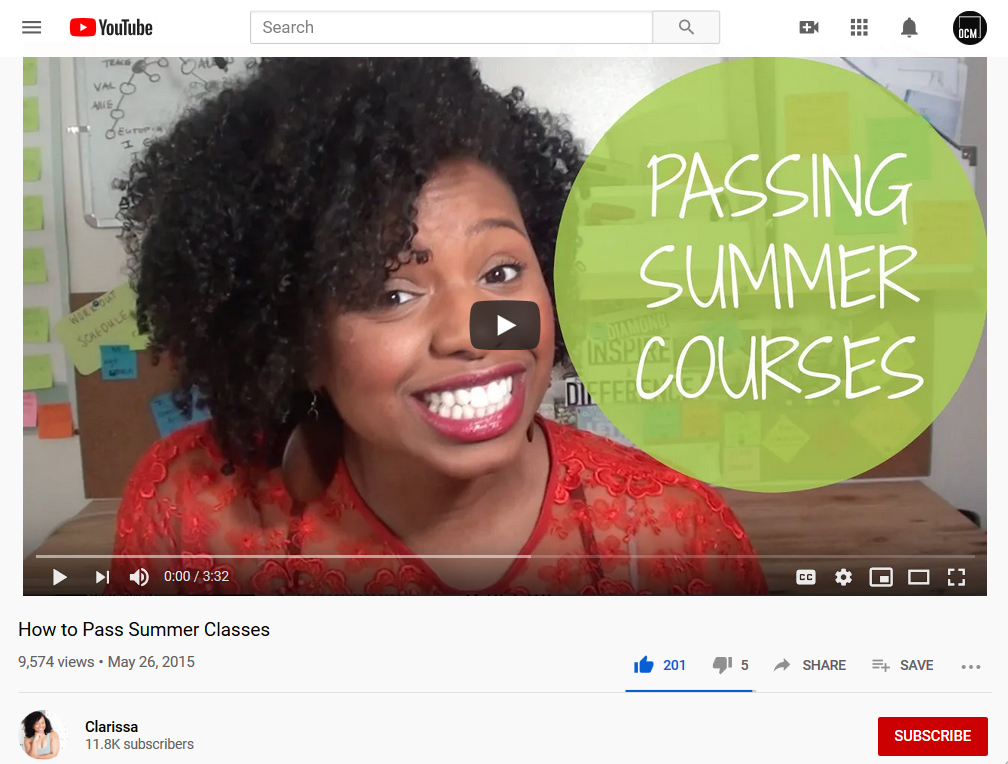Image resolution: width=1008 pixels, height=764 pixels.
Task: Open more actions three-dot menu
Action: 971,666
